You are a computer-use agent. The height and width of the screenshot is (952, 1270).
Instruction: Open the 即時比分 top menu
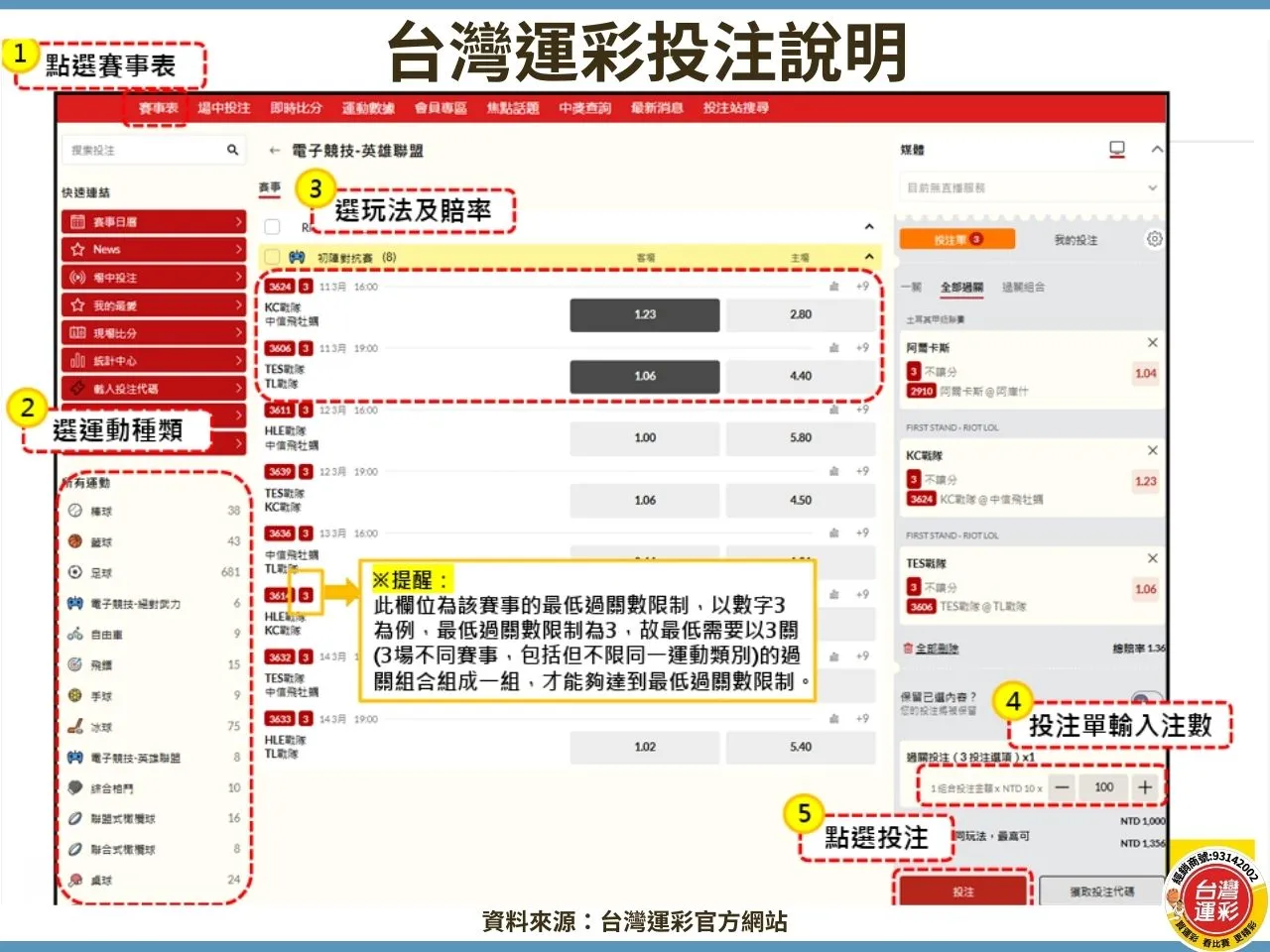[296, 108]
